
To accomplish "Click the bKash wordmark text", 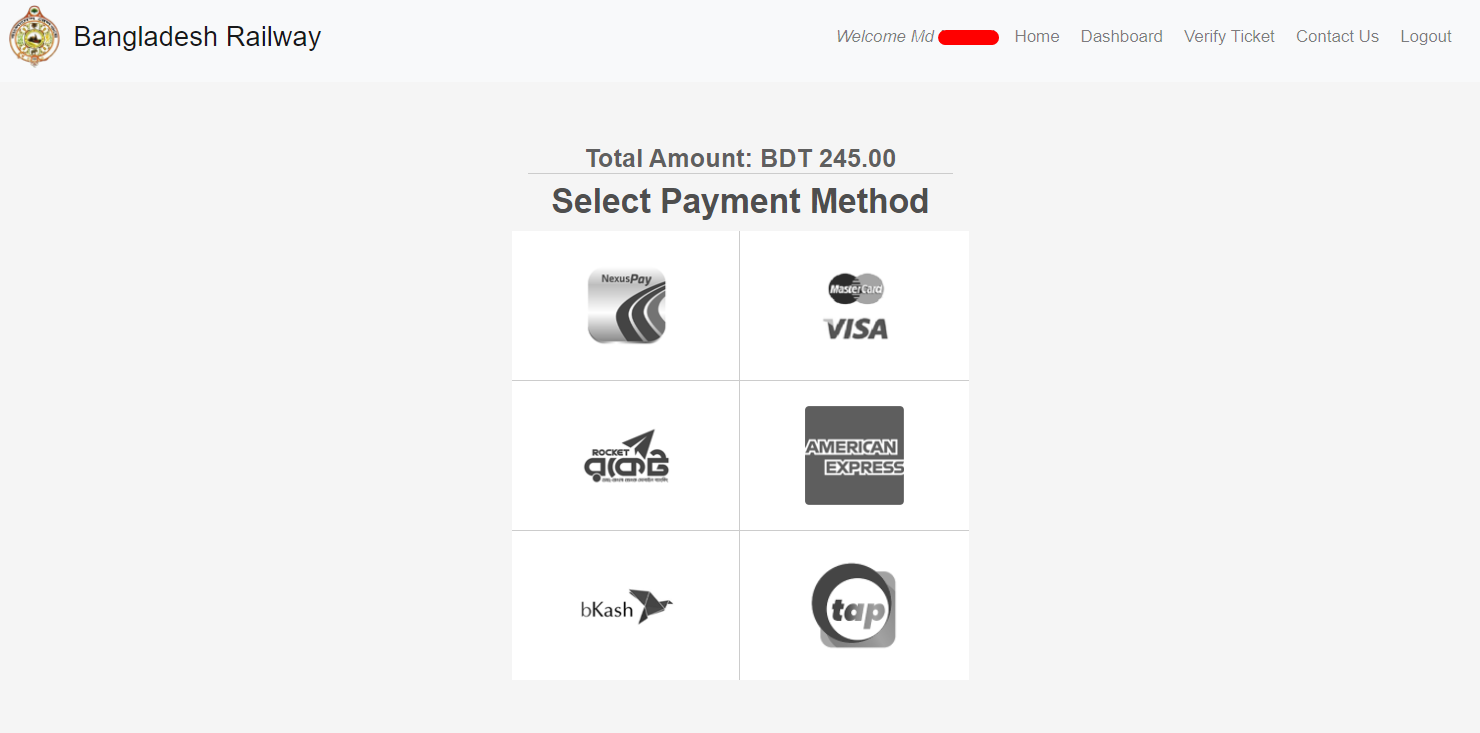I will point(606,609).
